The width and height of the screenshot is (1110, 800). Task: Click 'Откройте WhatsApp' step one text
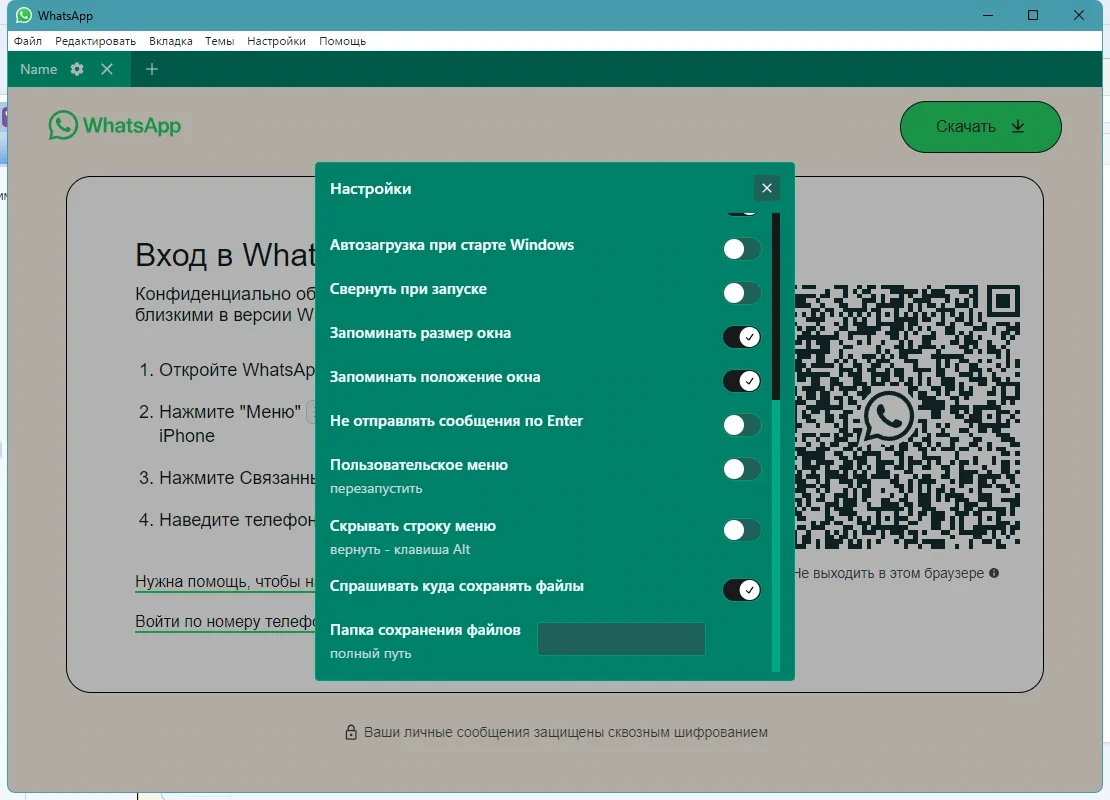236,370
